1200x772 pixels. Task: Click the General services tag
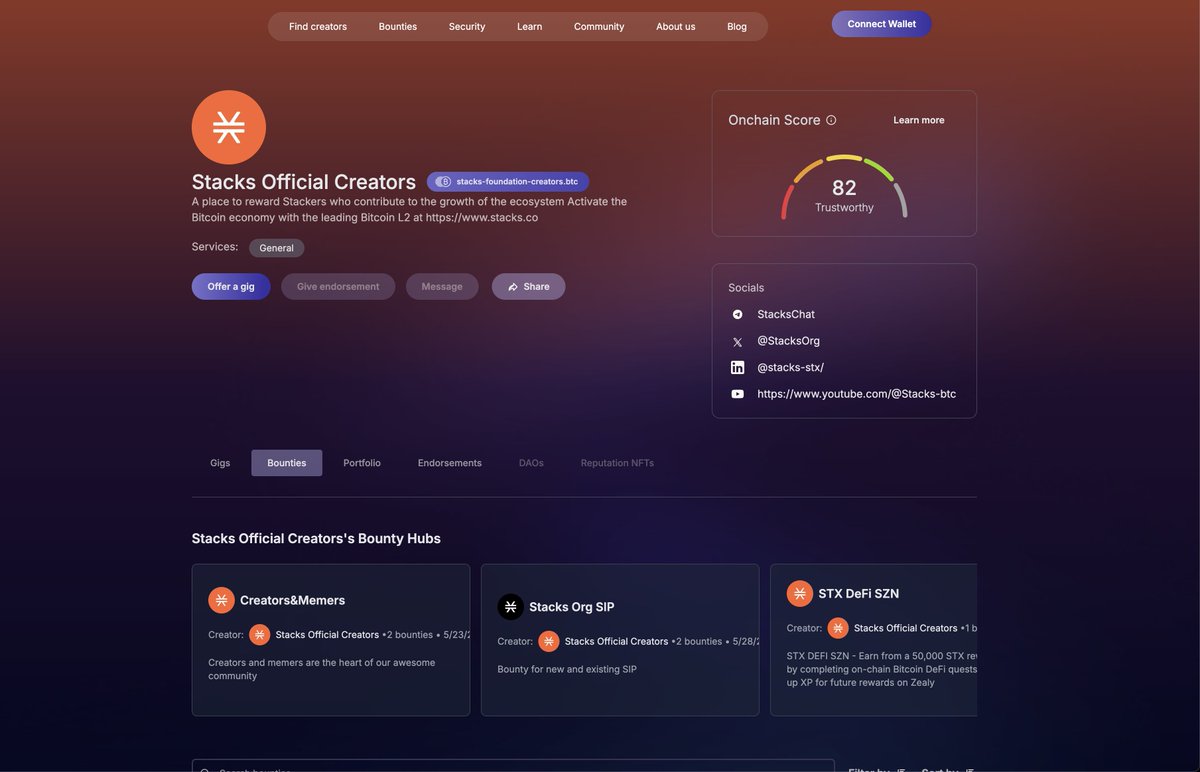tap(277, 248)
